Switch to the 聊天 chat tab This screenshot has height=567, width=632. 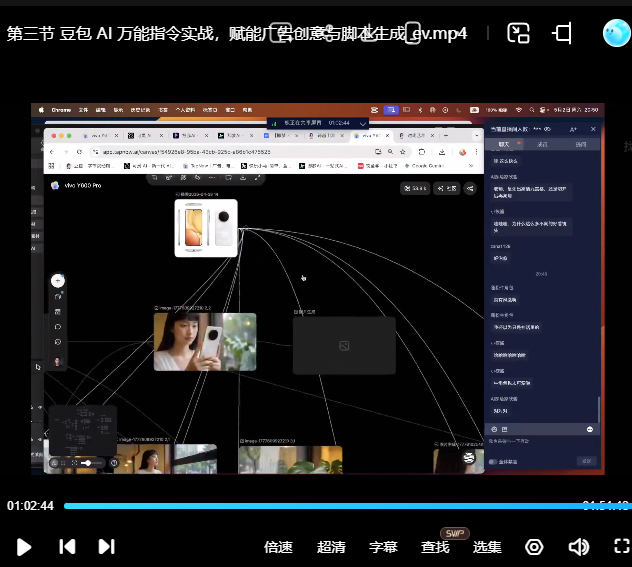[x=504, y=144]
